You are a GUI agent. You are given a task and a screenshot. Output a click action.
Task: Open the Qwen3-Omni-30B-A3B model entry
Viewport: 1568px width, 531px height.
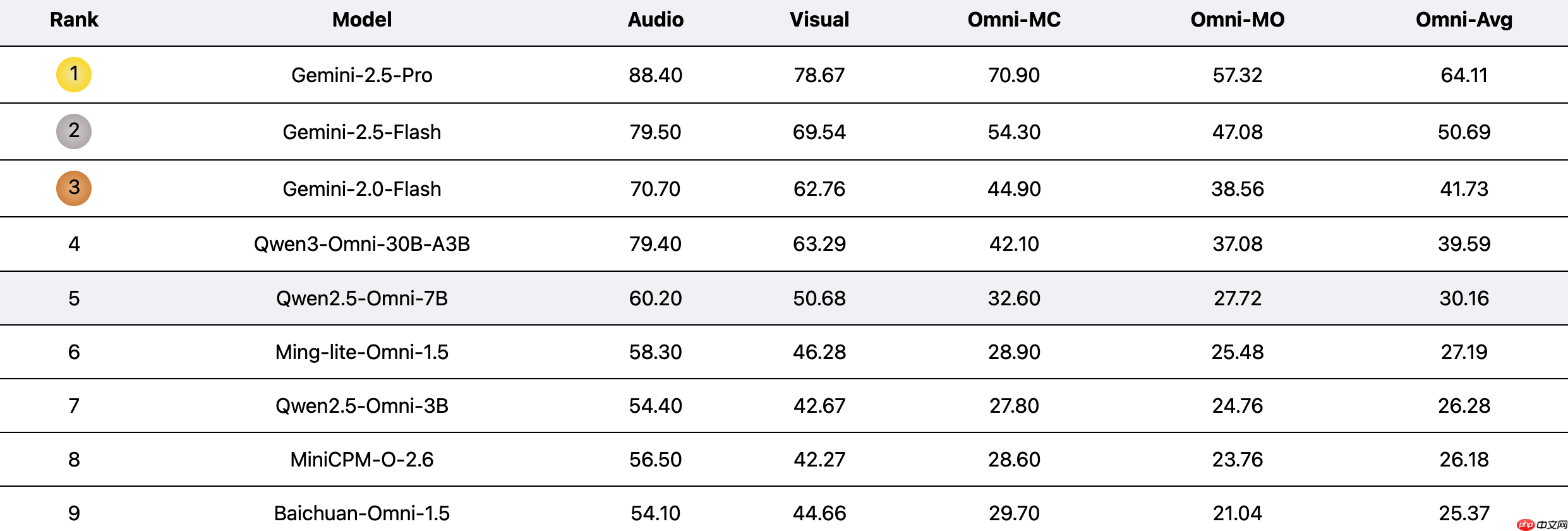click(362, 244)
